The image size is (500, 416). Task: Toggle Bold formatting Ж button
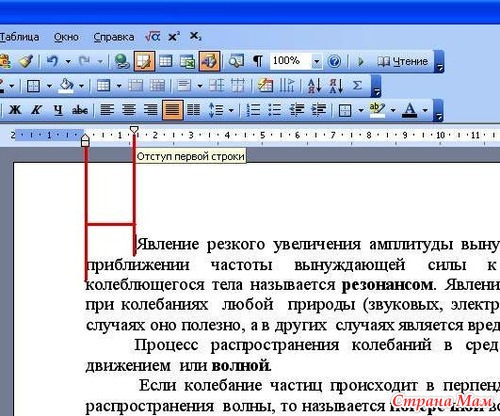point(15,110)
